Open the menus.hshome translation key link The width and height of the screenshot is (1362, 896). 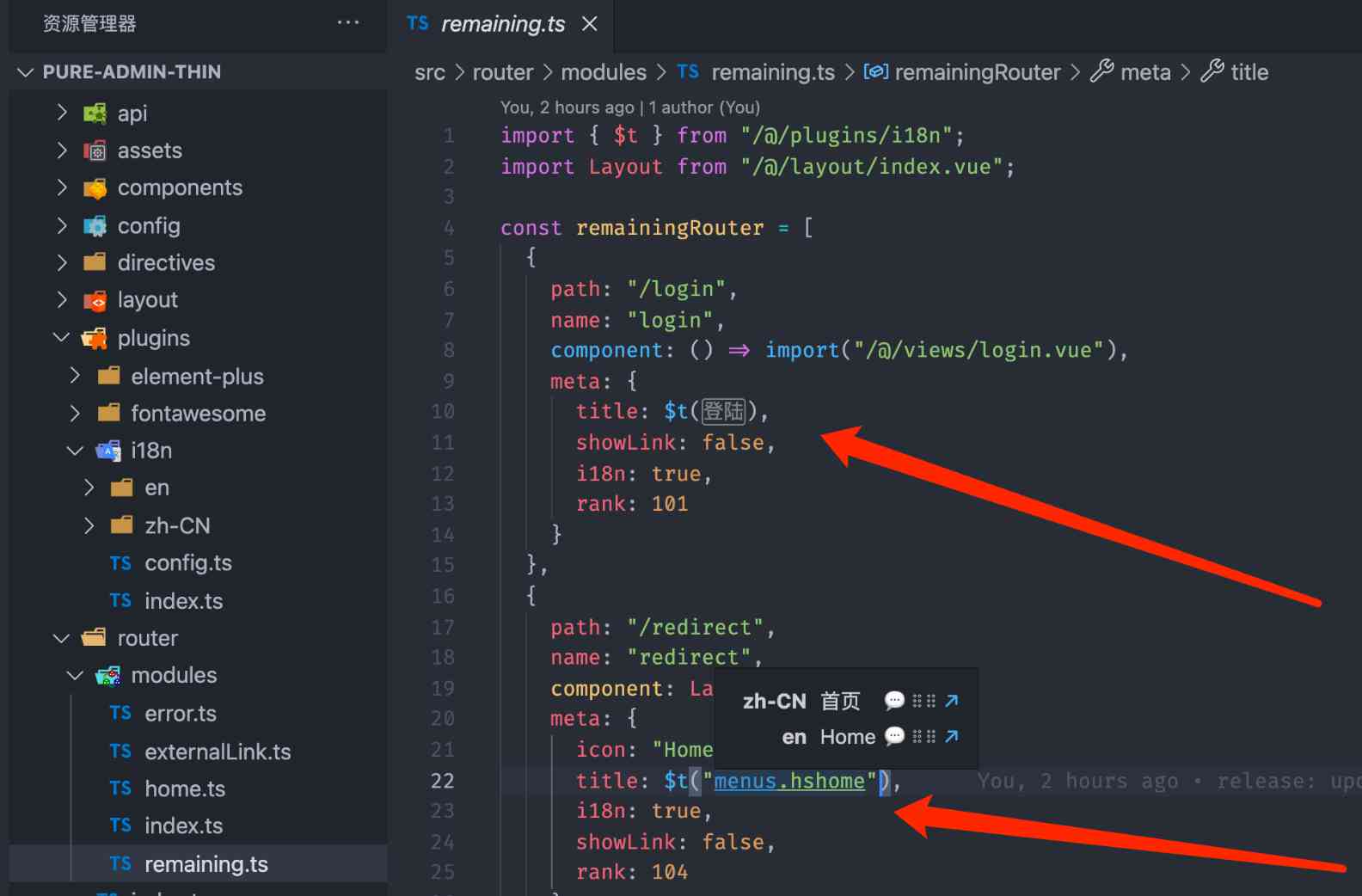[788, 781]
